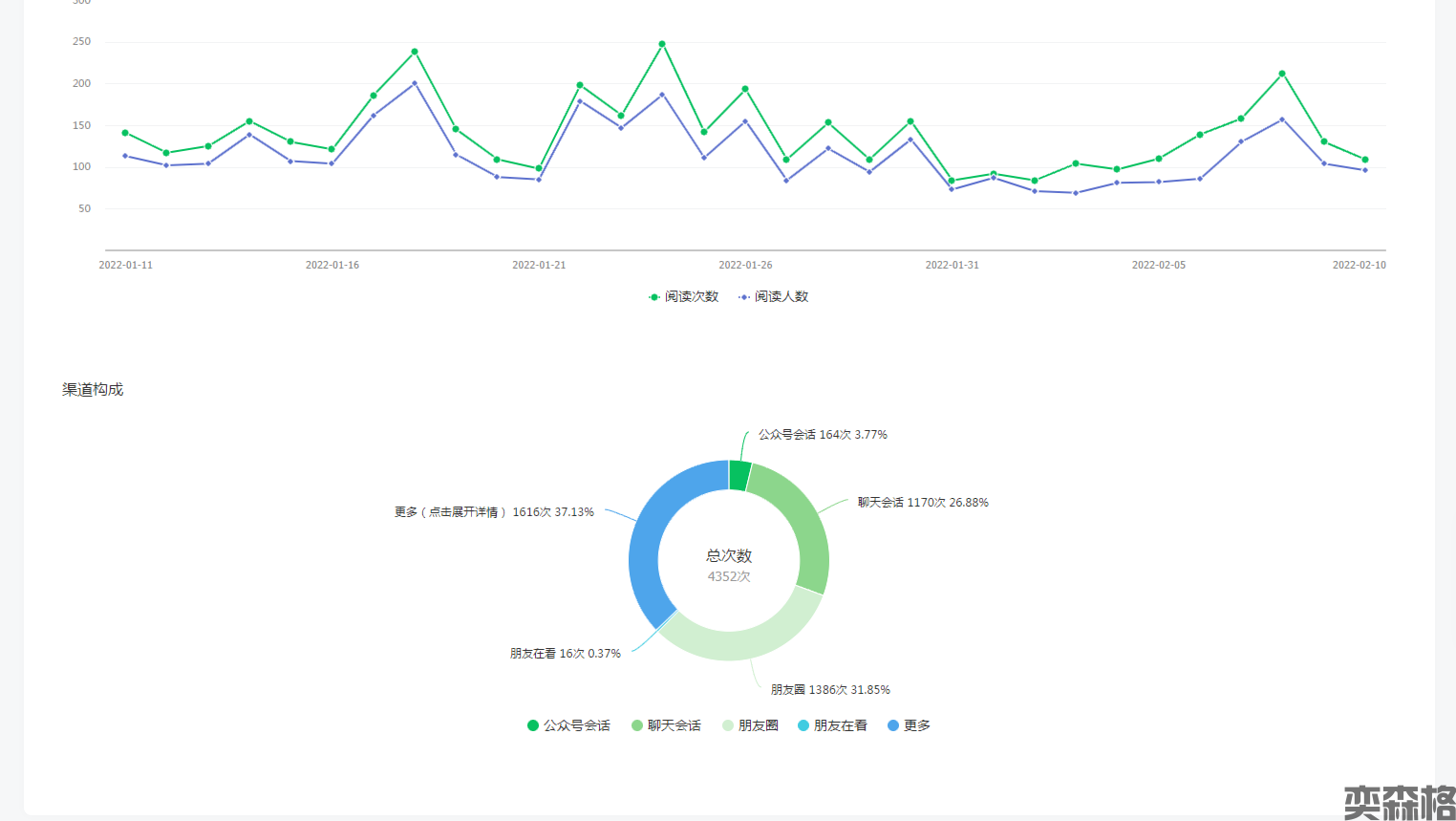This screenshot has width=1456, height=821.
Task: Click the 聊天会话 1170次 26.88% label
Action: click(923, 503)
